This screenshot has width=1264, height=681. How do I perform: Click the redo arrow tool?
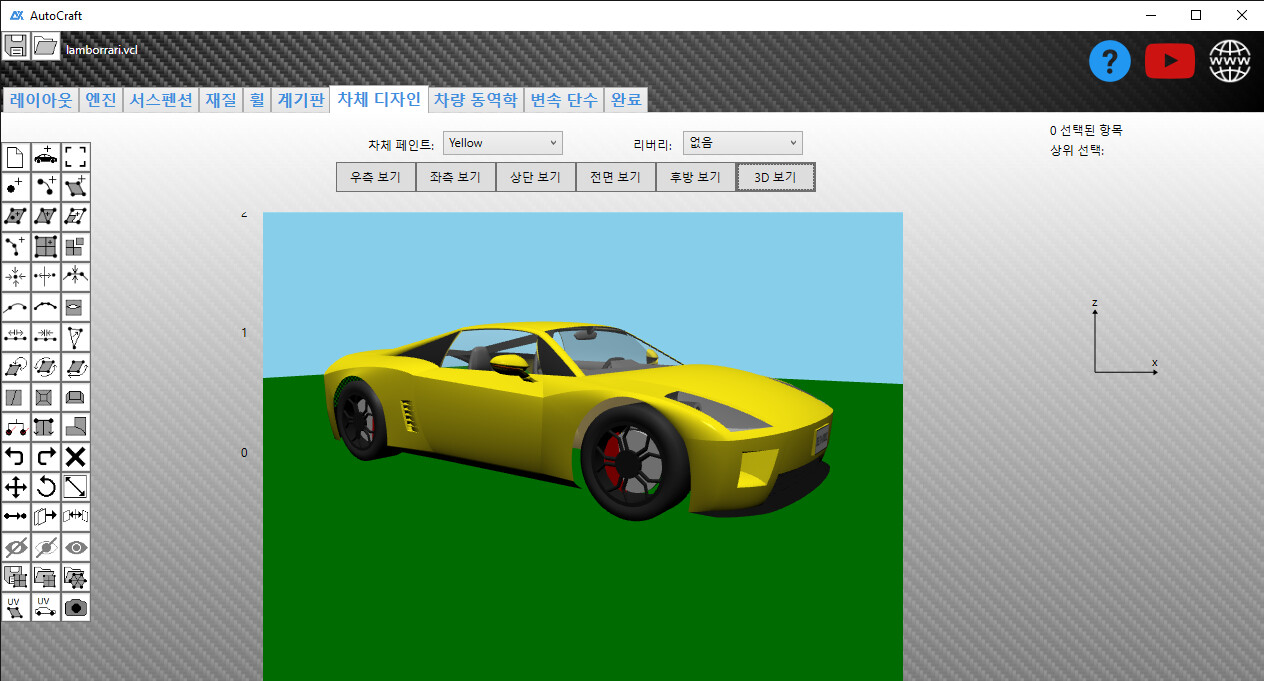(x=46, y=457)
